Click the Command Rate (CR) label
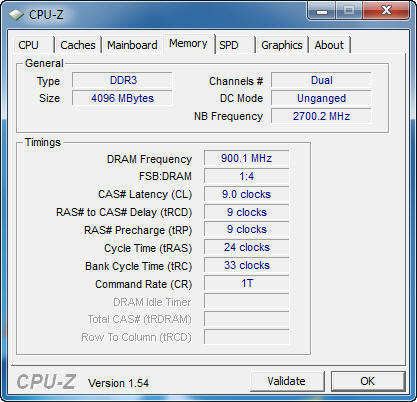Screen dimensions: 417x402 (144, 284)
